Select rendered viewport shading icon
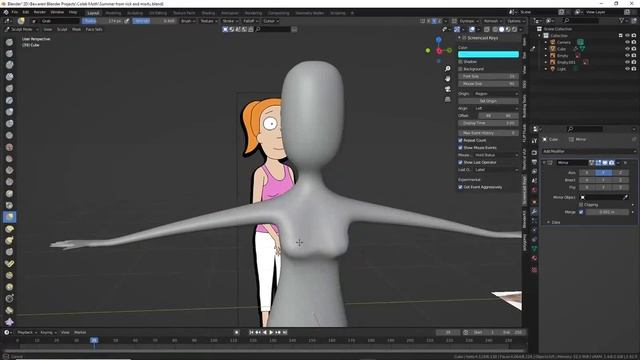Viewport: 640px width, 360px height. coord(515,29)
